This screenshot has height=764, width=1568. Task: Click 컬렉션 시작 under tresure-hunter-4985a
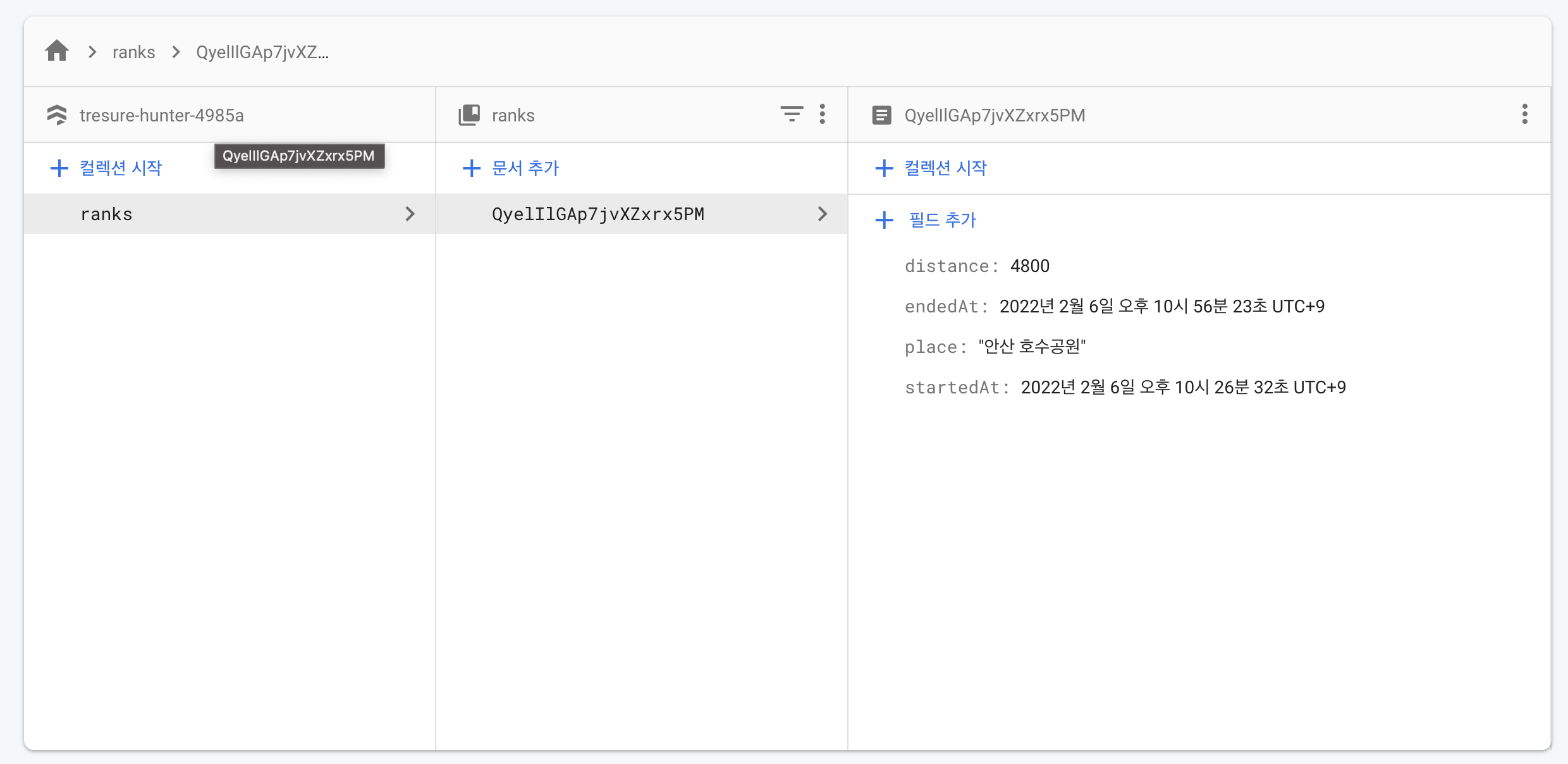tap(120, 168)
